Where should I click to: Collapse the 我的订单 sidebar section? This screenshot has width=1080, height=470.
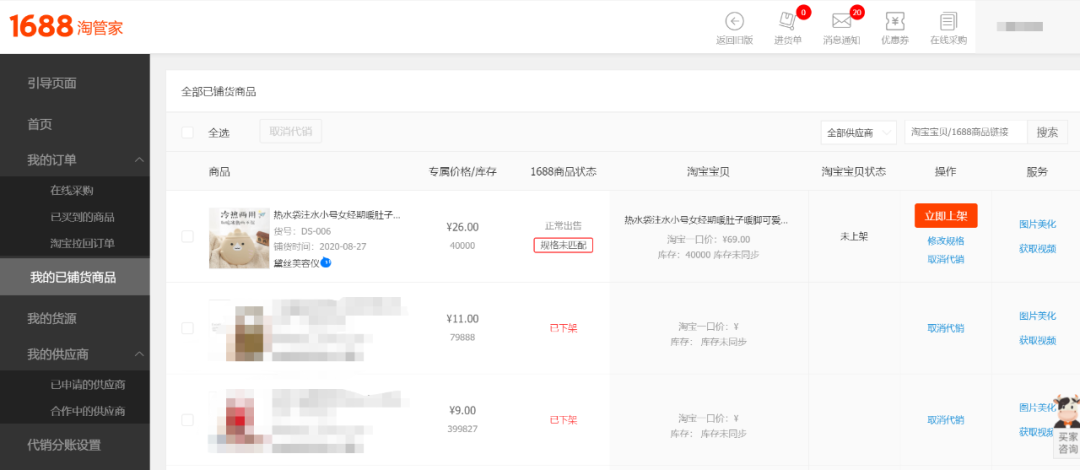pos(140,160)
